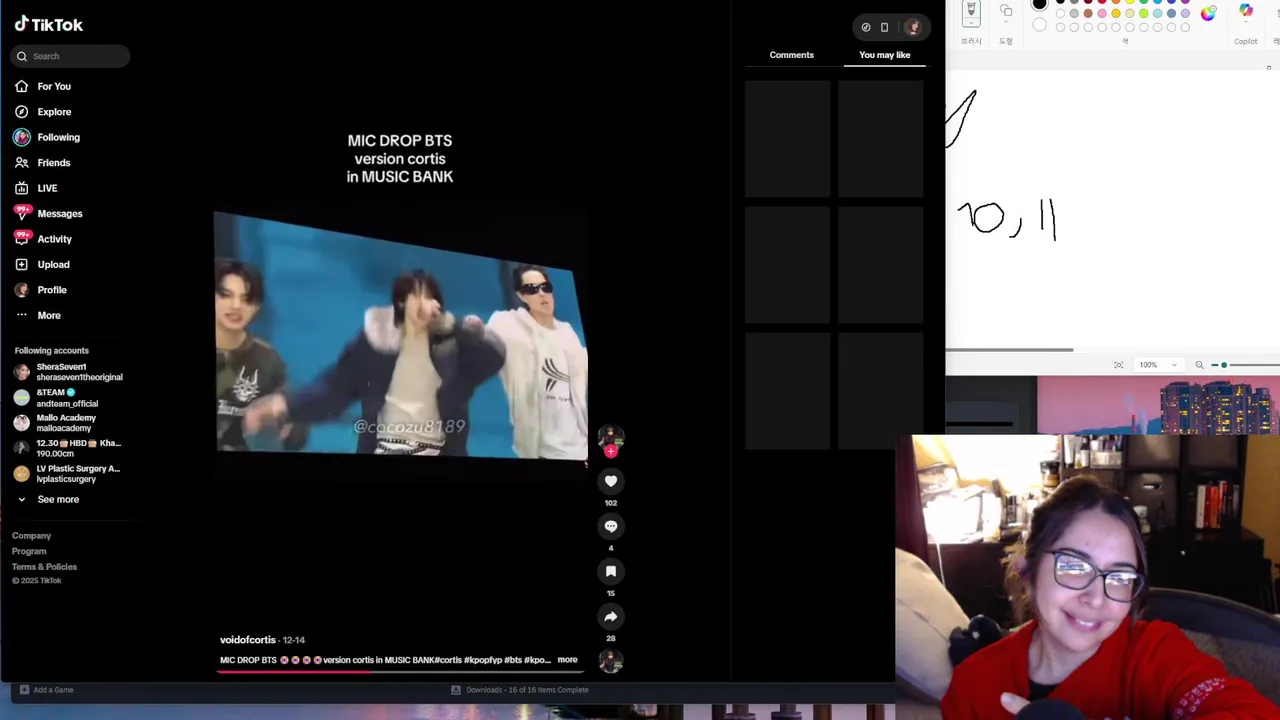Open the LIVE section
Image resolution: width=1280 pixels, height=720 pixels.
click(x=47, y=188)
